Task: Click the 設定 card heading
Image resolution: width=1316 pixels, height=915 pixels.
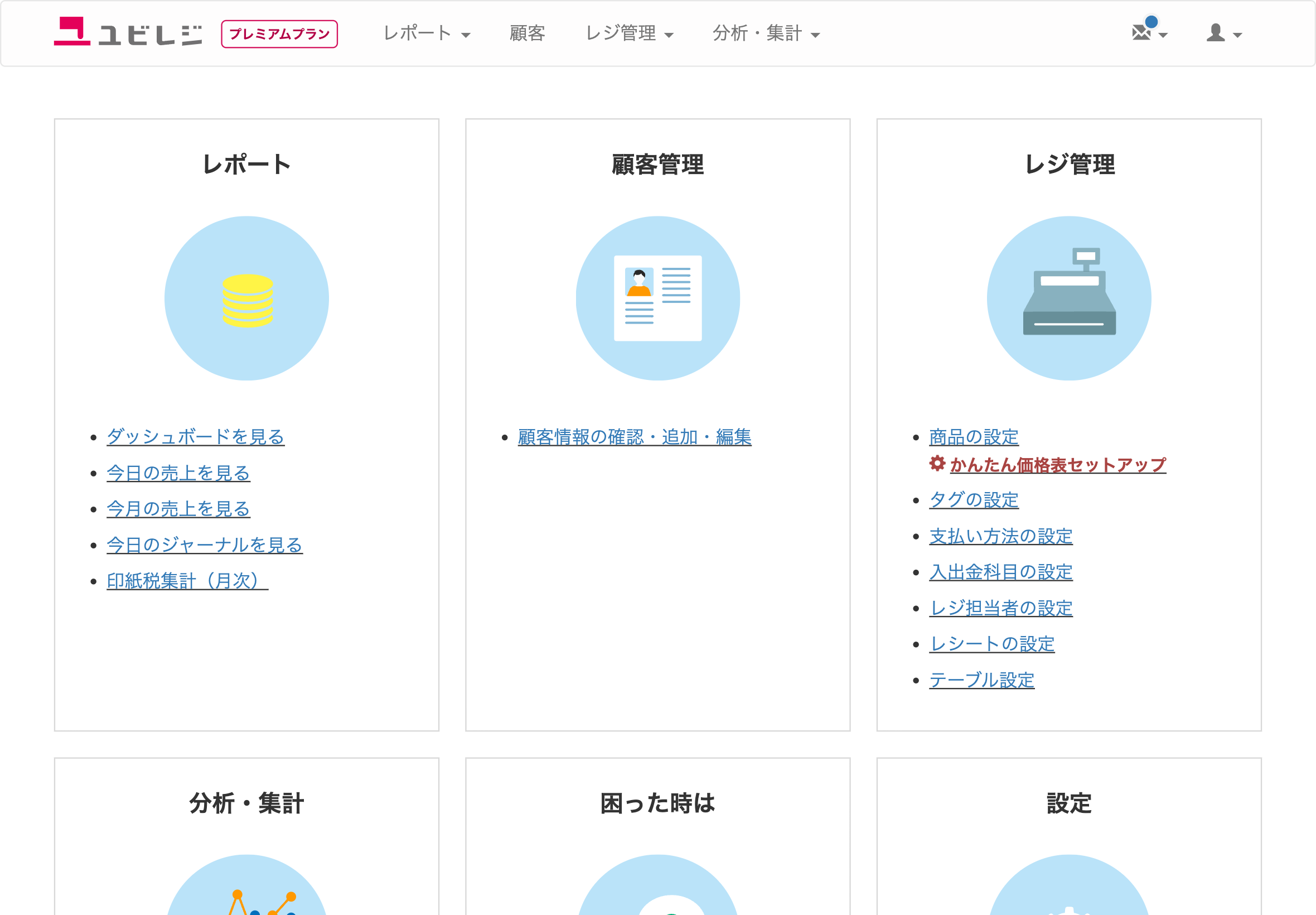Action: point(1069,803)
